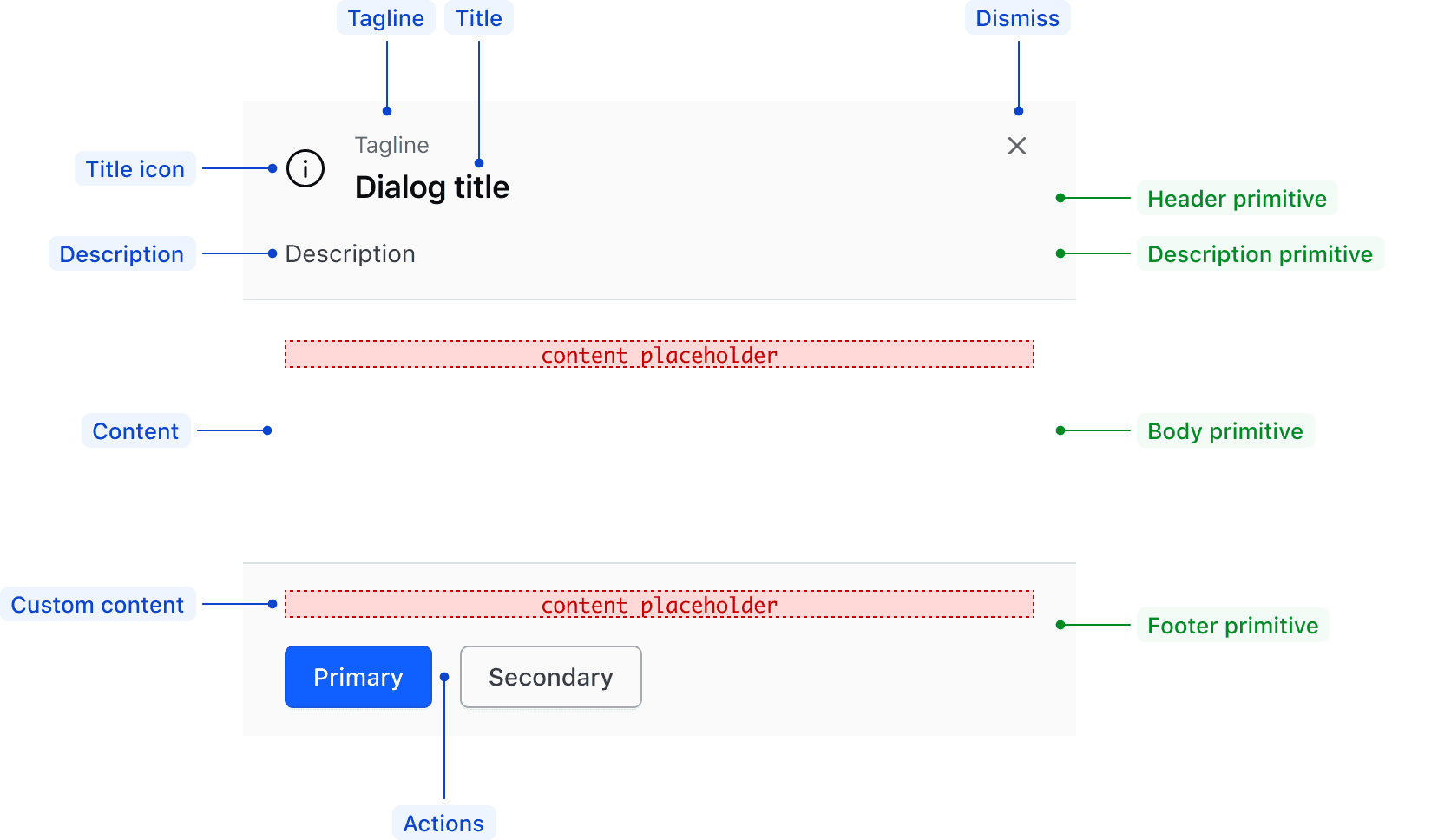Click the Custom content annotation label
Viewport: 1451px width, 840px height.
pos(97,604)
